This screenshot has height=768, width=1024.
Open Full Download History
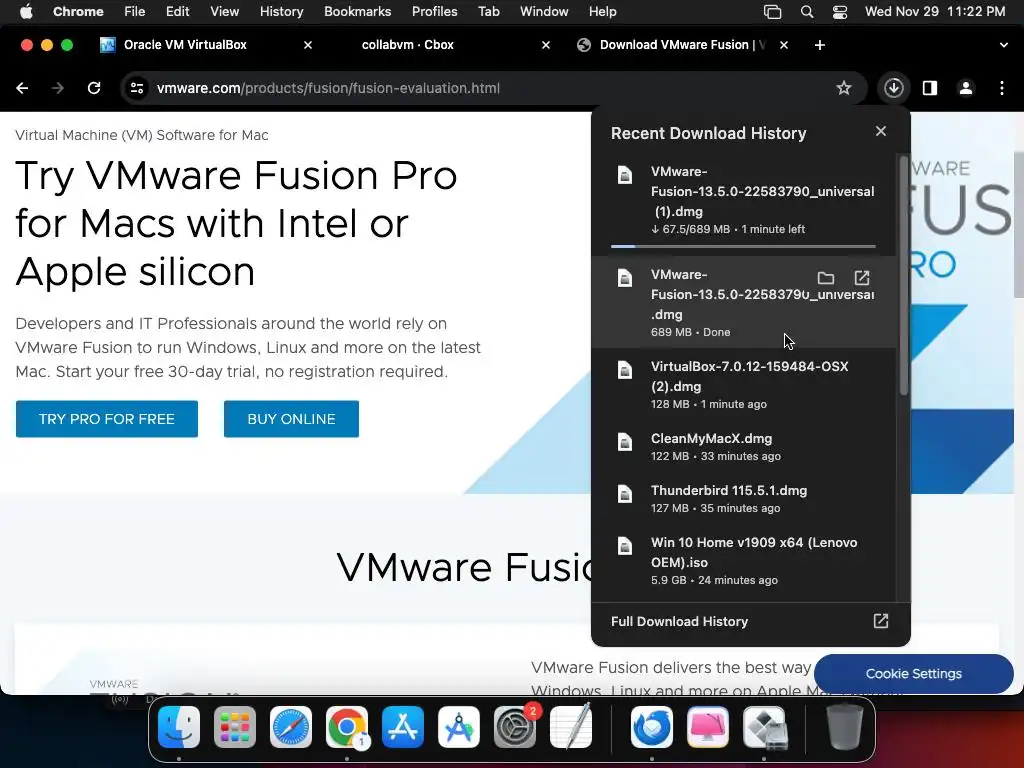[679, 621]
